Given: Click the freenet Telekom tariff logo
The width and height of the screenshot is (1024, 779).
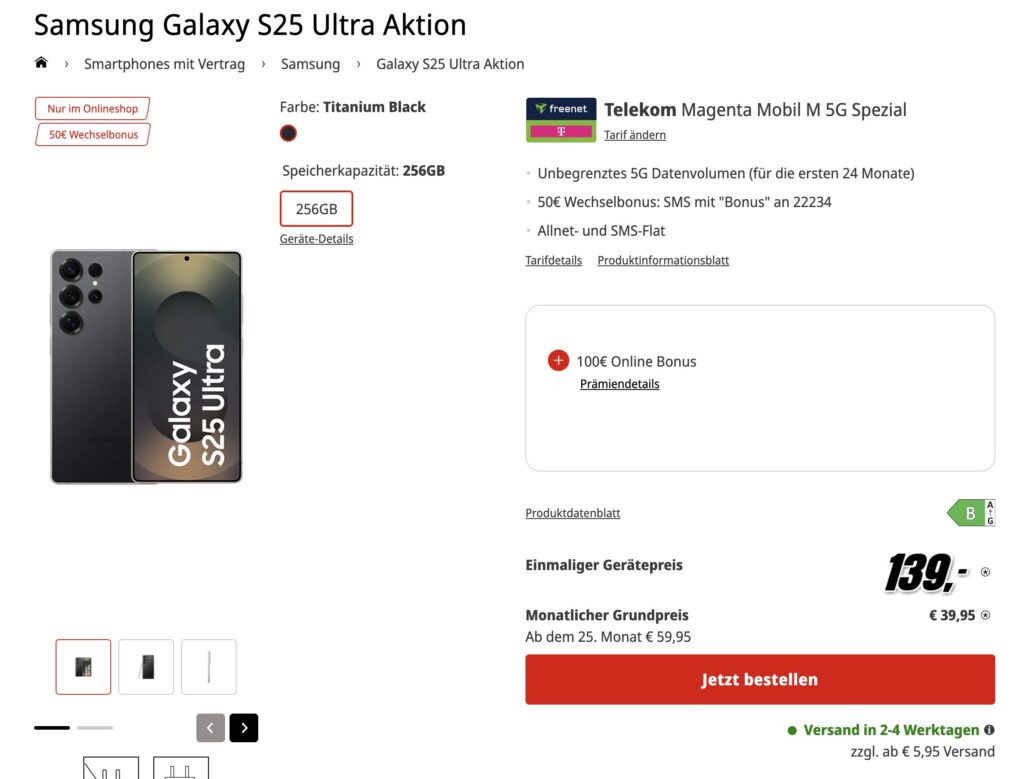Looking at the screenshot, I should pyautogui.click(x=561, y=120).
